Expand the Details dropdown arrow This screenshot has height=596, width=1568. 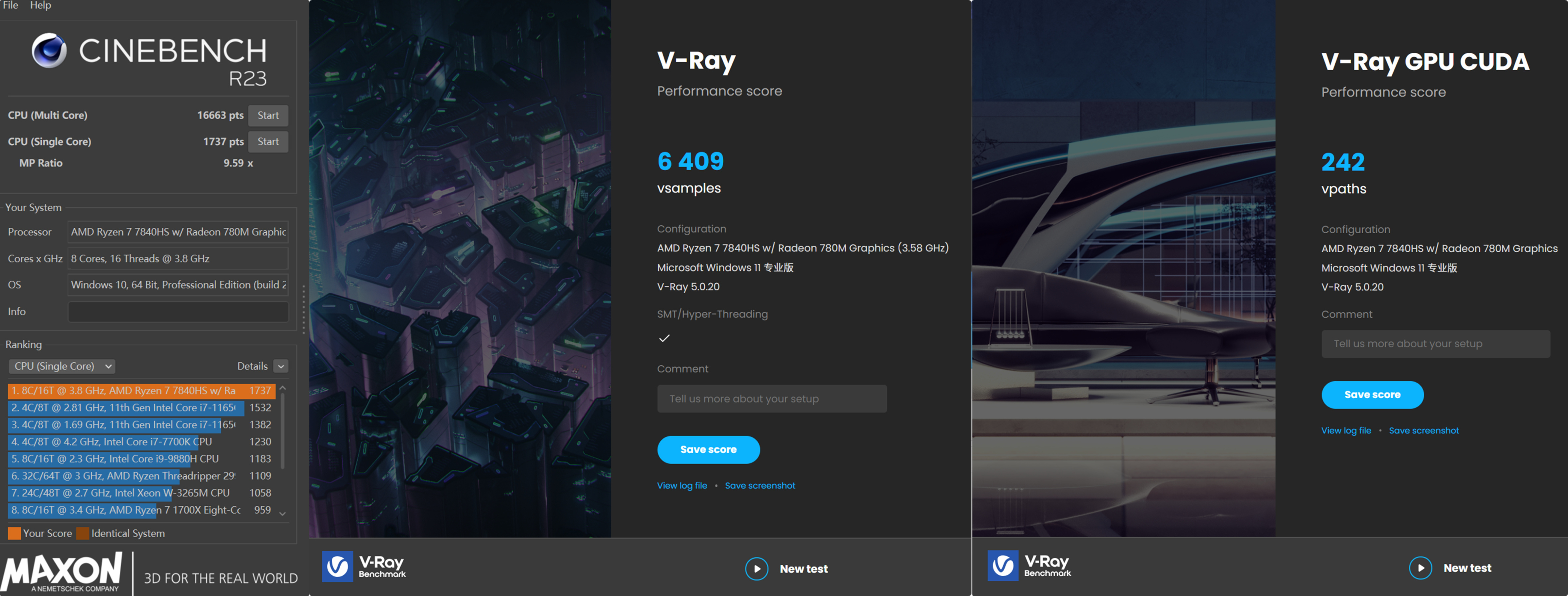[281, 366]
